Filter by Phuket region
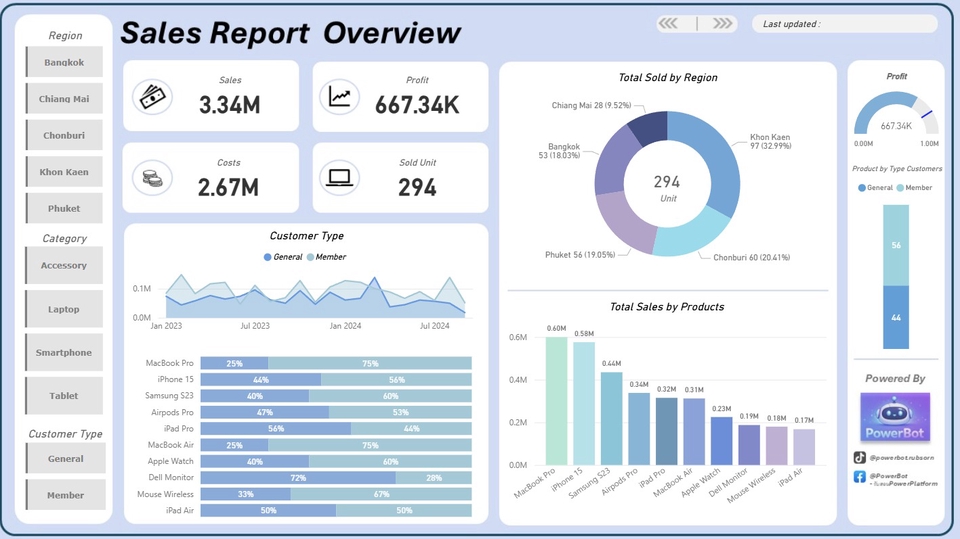Viewport: 960px width, 539px height. (64, 208)
